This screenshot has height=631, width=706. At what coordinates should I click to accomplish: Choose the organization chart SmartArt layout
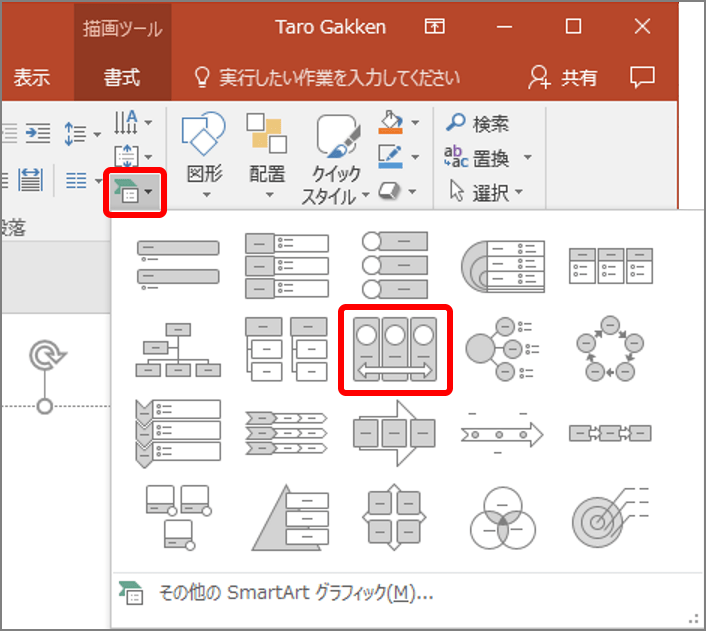tap(178, 350)
